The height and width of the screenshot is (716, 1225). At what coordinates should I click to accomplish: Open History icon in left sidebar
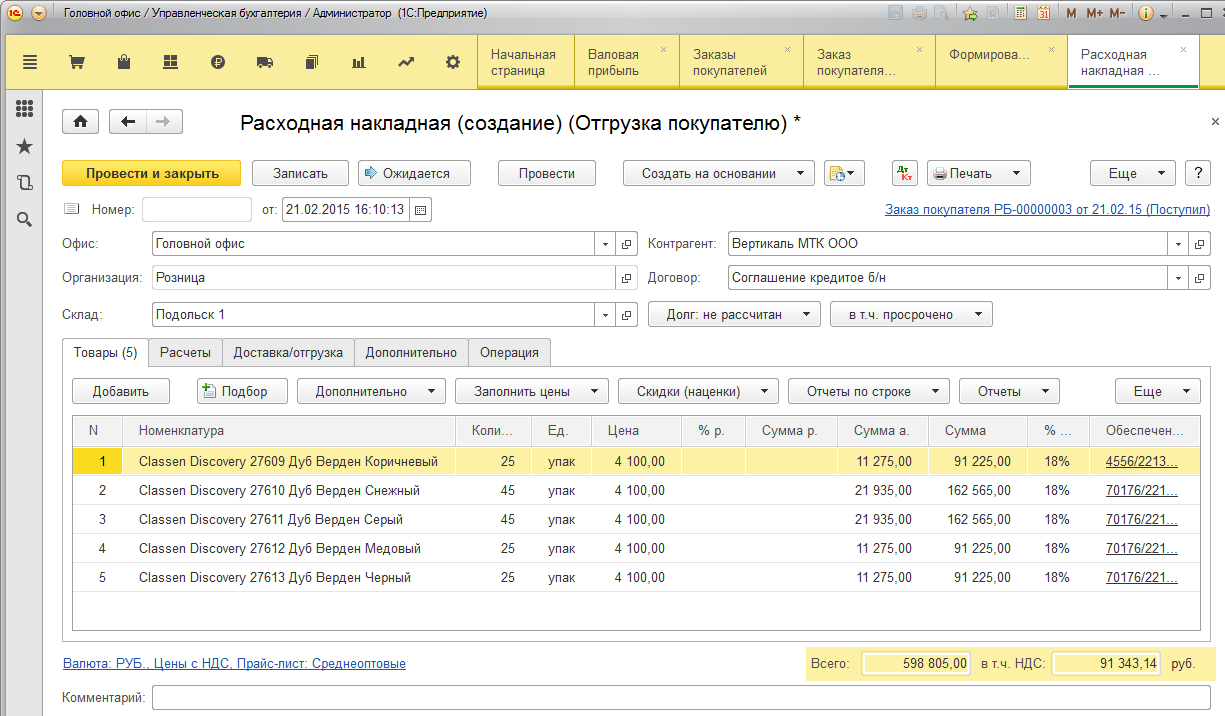[x=25, y=183]
